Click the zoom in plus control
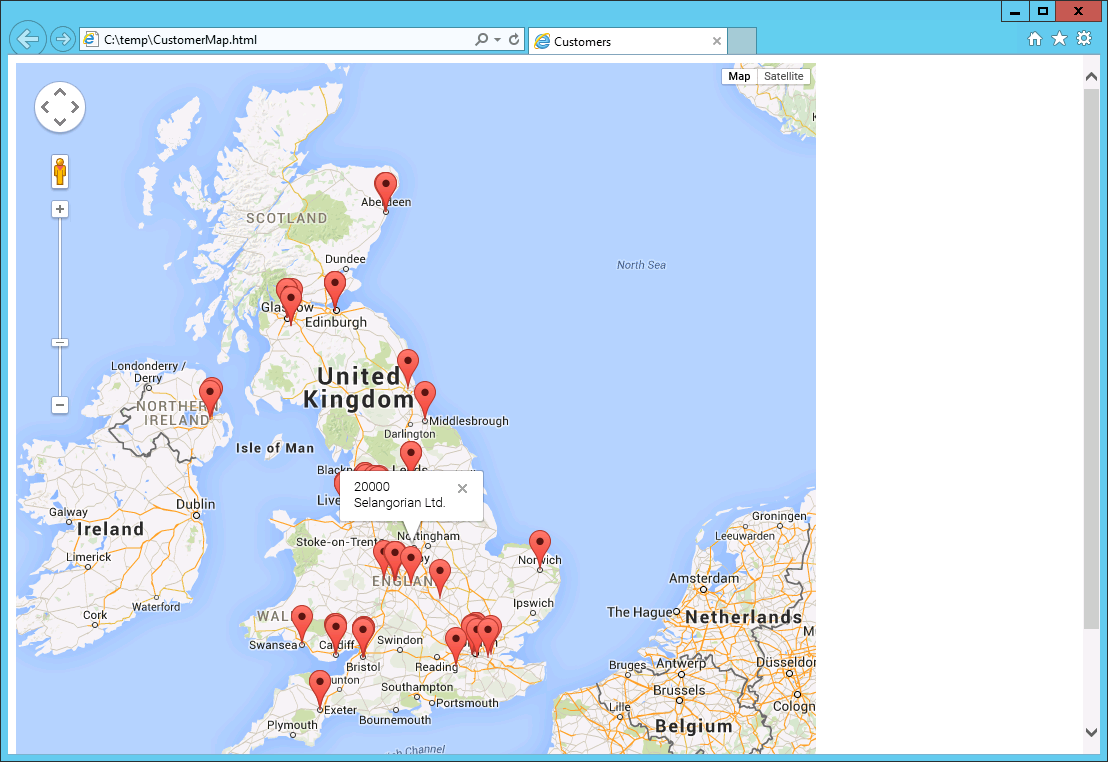This screenshot has width=1108, height=762. 60,208
